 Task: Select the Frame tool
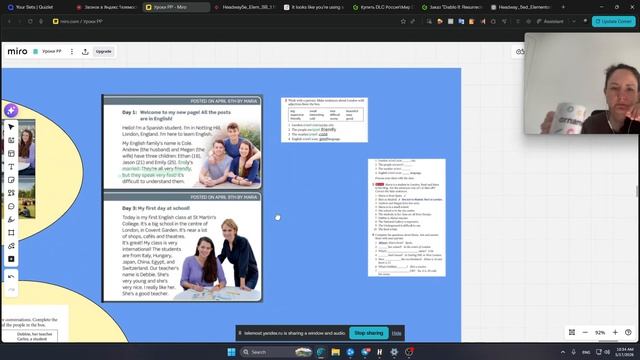[x=11, y=233]
